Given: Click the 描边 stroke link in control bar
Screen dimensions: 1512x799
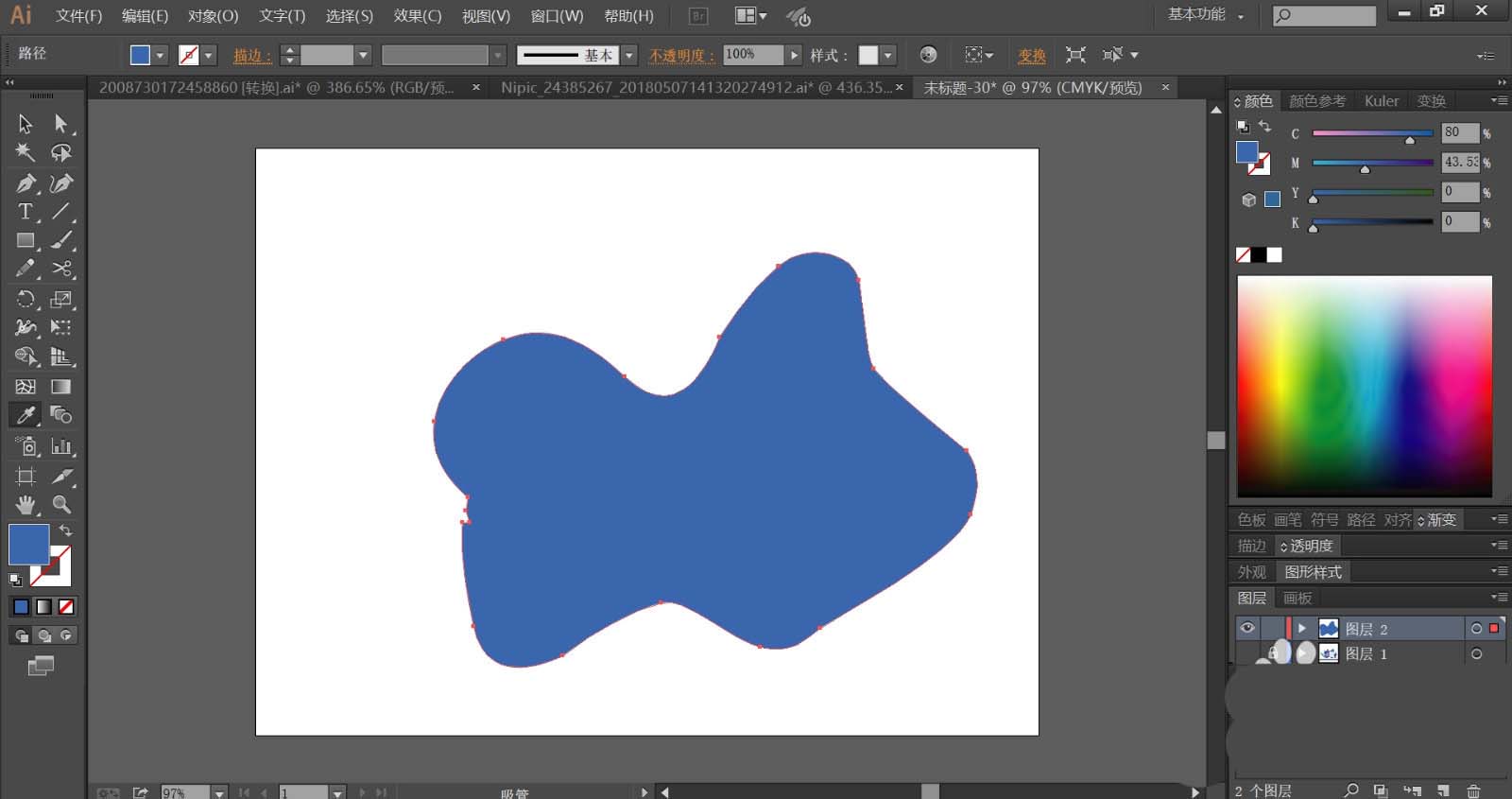Looking at the screenshot, I should coord(251,56).
